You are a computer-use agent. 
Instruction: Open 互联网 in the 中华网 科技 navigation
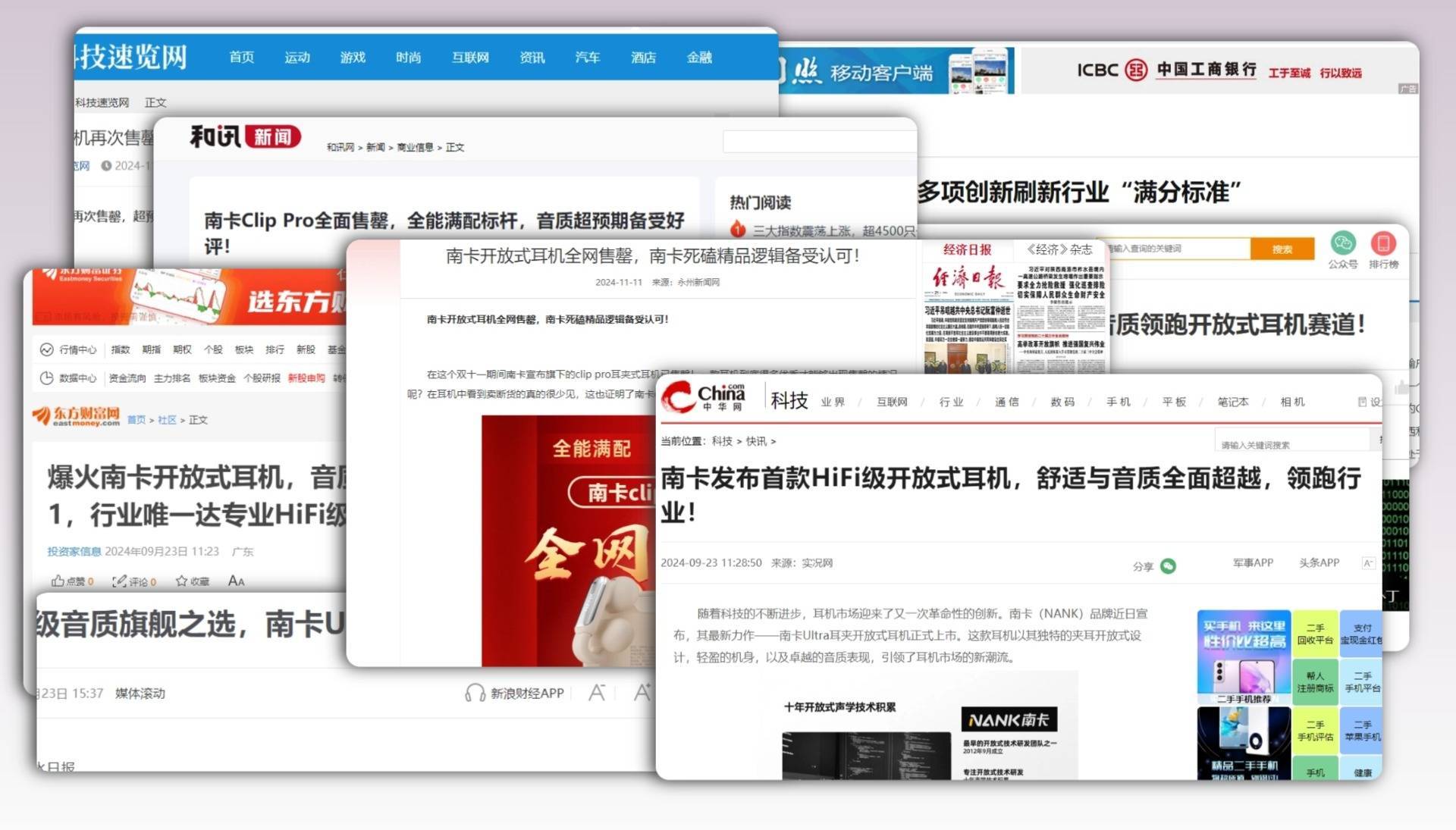892,402
